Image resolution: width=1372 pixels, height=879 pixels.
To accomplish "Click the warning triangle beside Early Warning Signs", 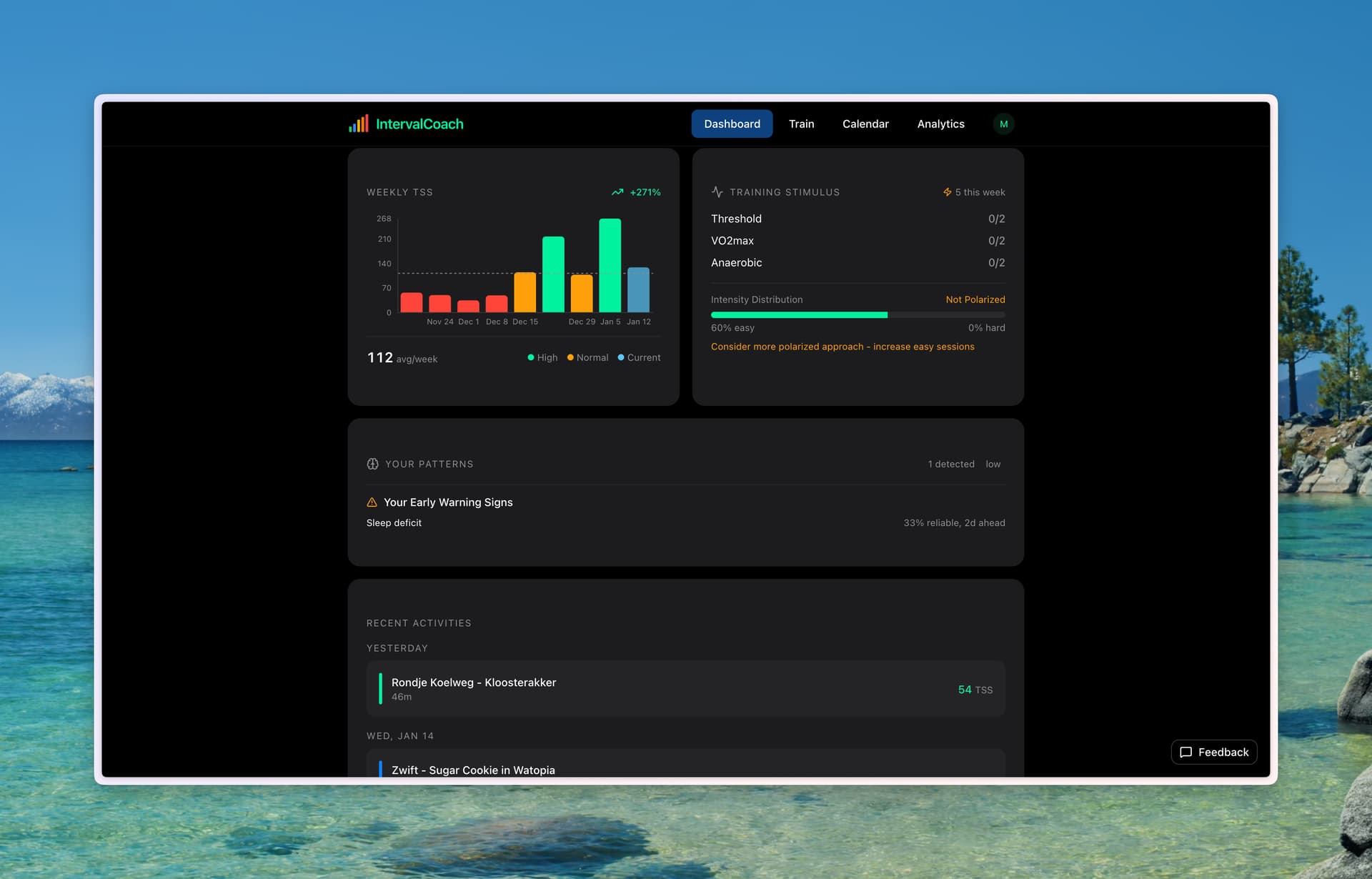I will click(x=372, y=502).
